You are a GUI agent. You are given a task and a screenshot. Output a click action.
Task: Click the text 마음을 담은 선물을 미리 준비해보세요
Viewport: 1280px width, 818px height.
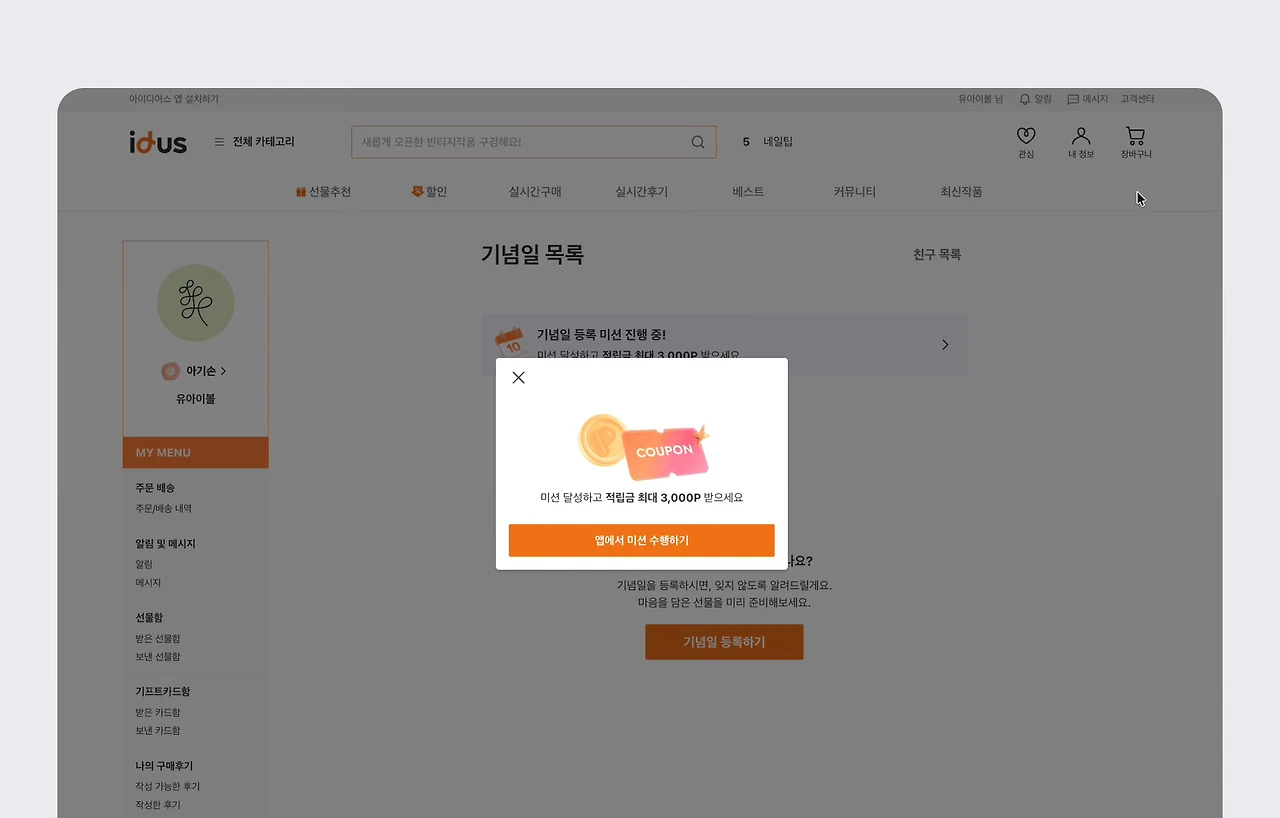[724, 603]
